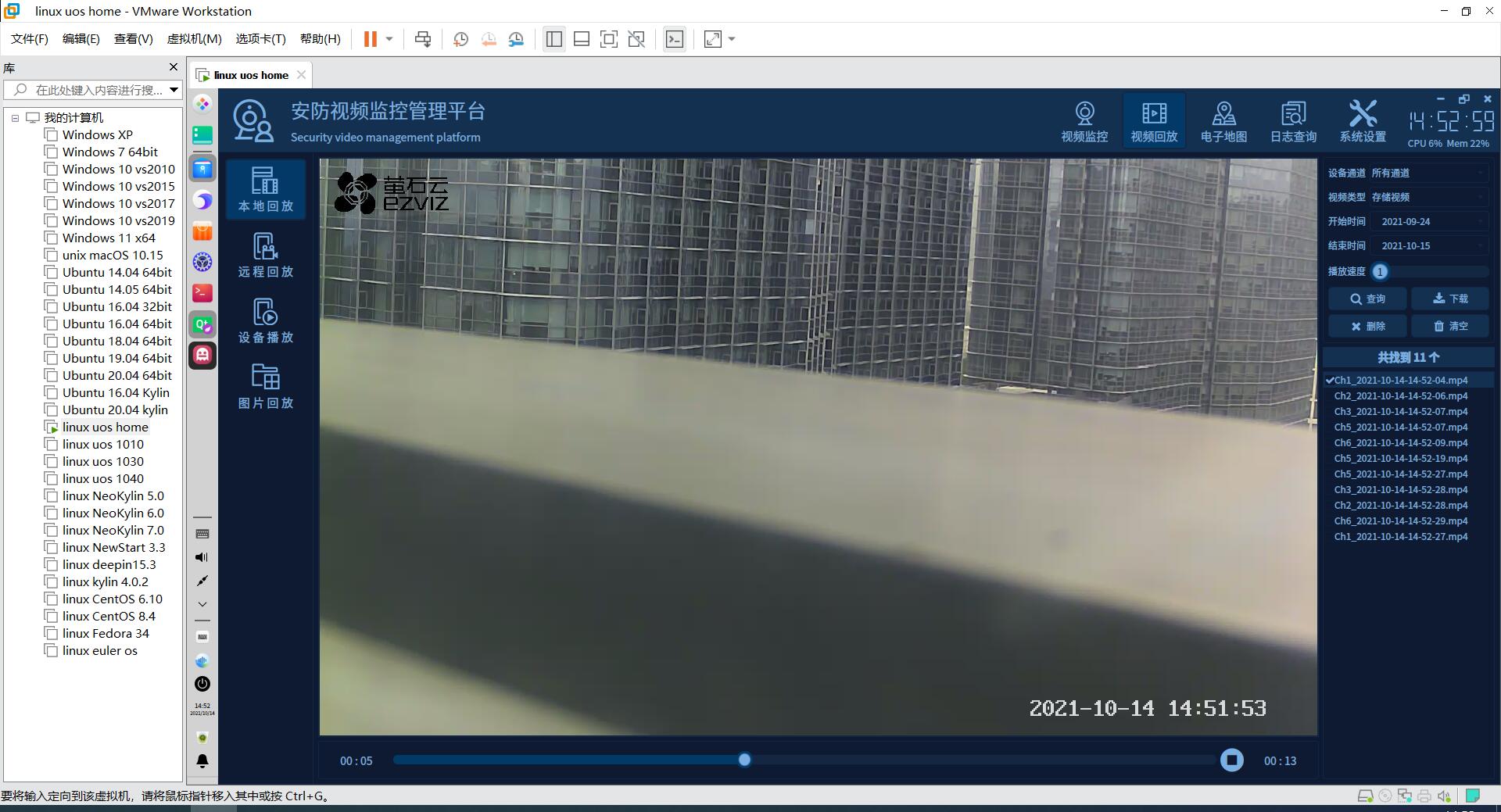Toggle the VMware thumbnail bar view
Viewport: 1501px width, 812px height.
click(x=582, y=39)
